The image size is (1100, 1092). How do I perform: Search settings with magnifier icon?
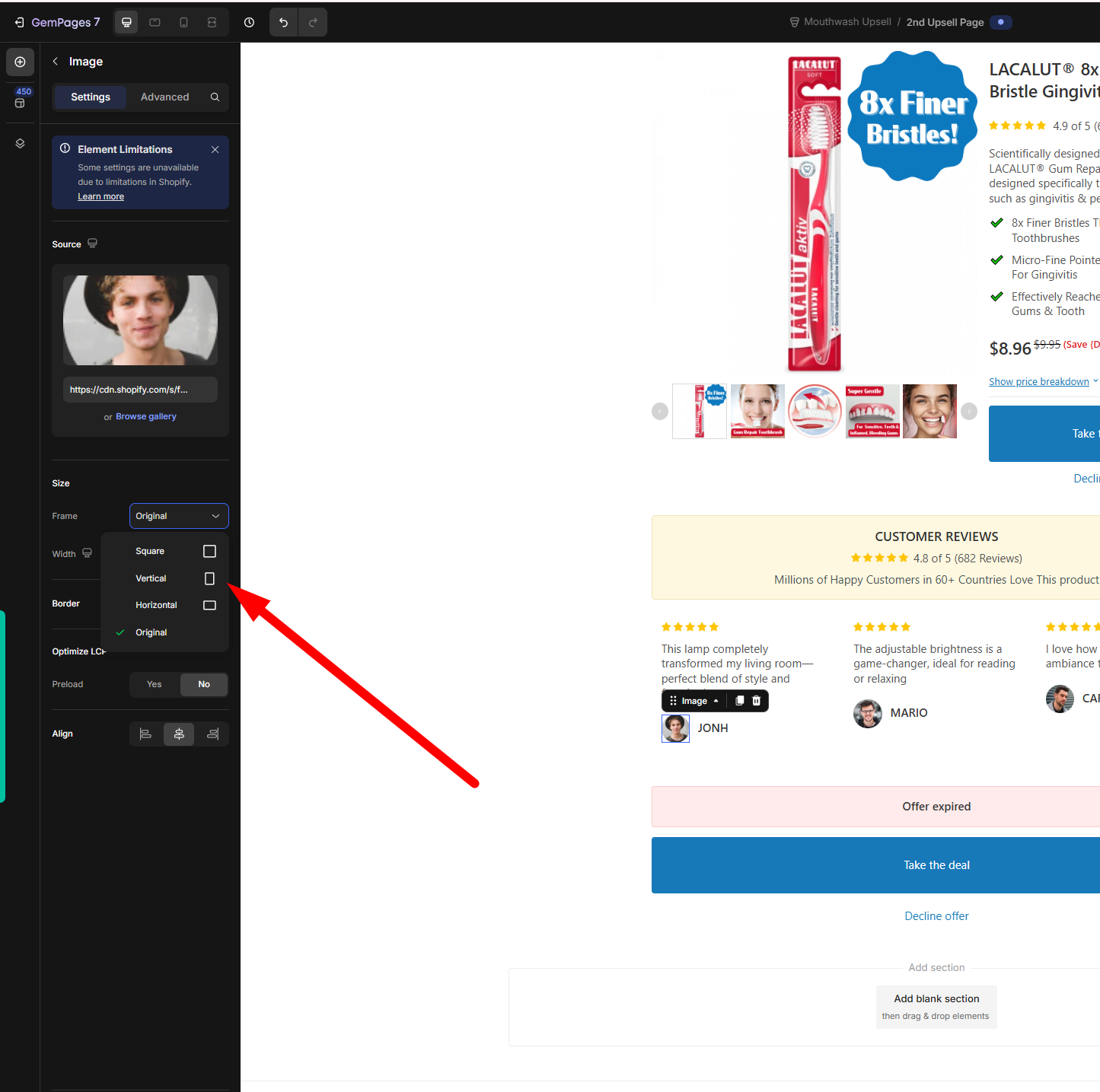click(215, 97)
